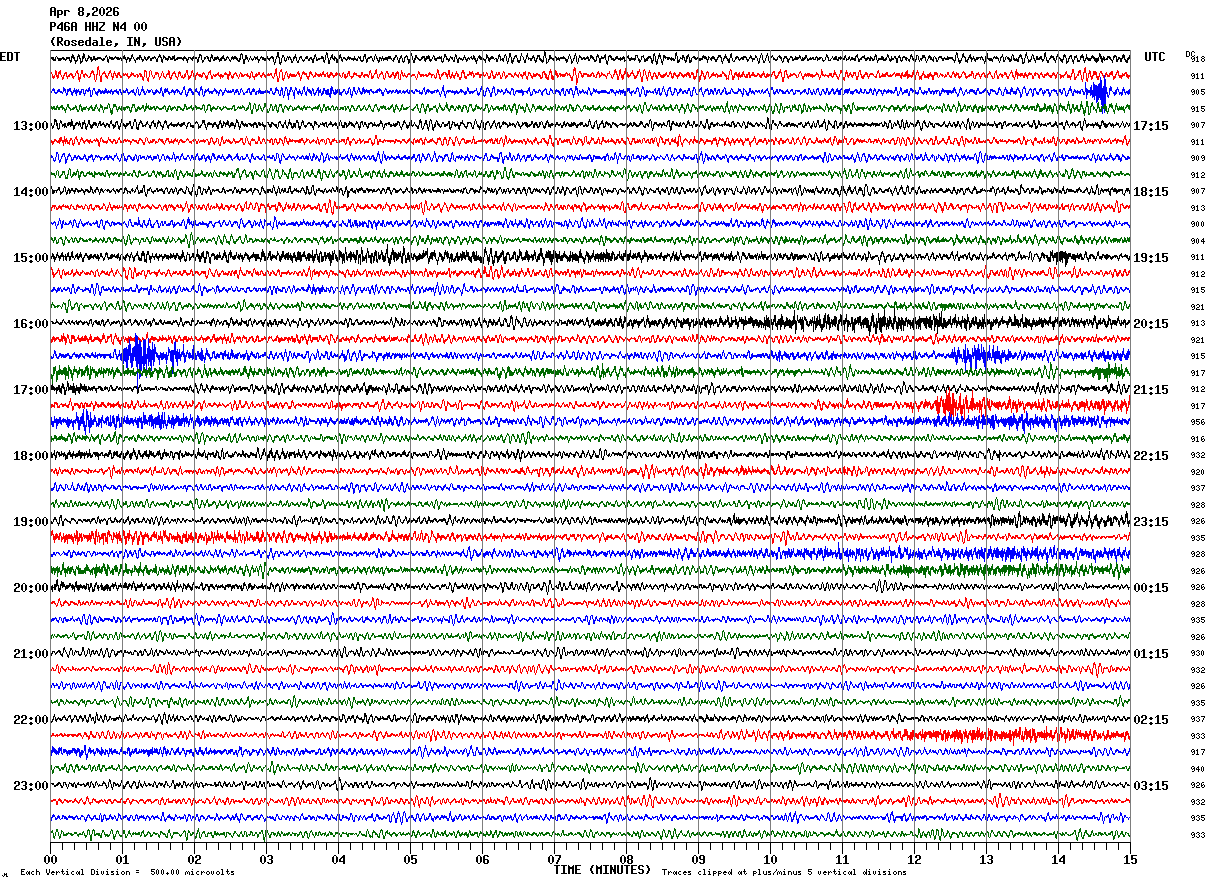
Task: Click the TIME (MINUTES) axis title
Action: [x=602, y=870]
